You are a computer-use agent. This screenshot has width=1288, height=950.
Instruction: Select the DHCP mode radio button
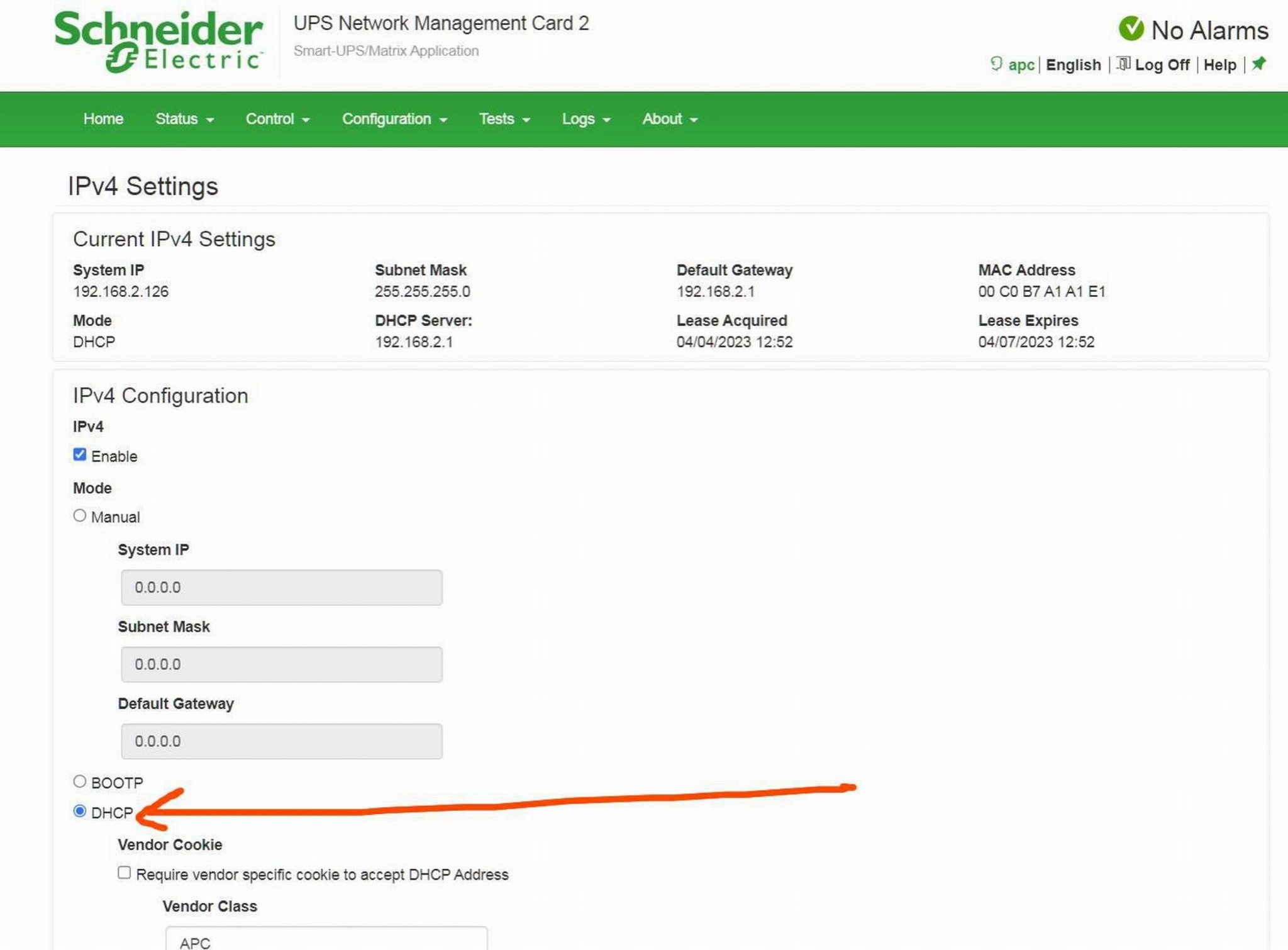click(79, 811)
